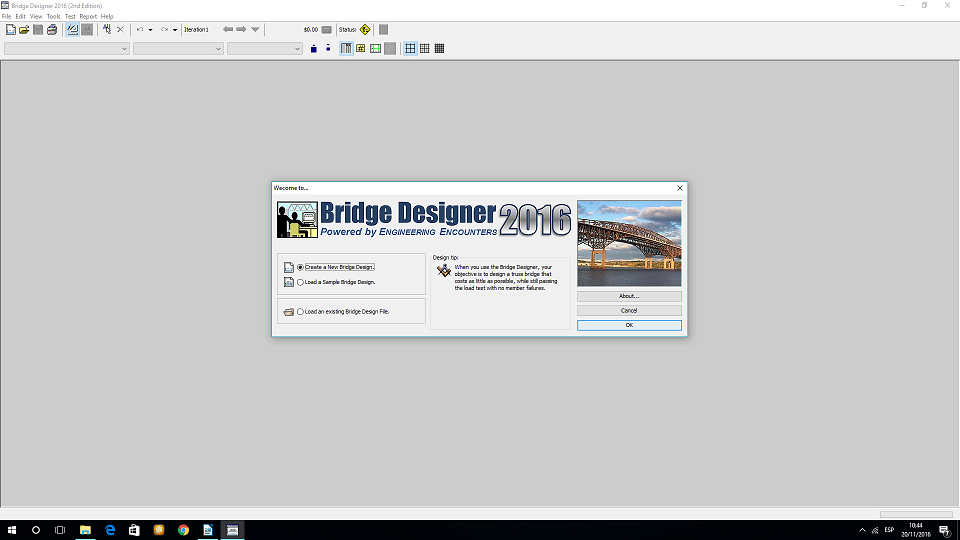Open iteration list with down triangle icon
Viewport: 960px width, 540px height.
pos(255,29)
